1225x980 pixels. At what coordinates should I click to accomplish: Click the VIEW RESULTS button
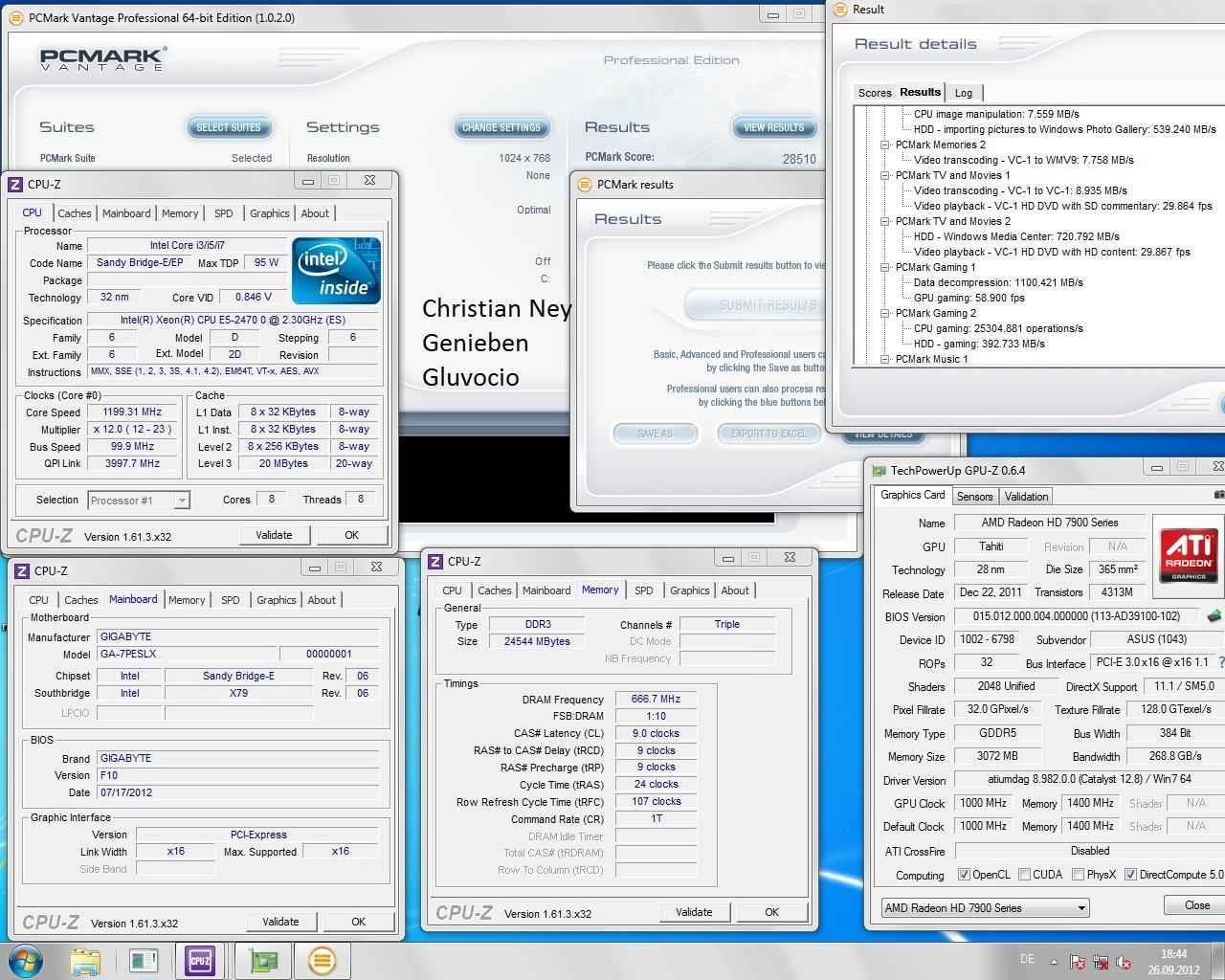point(774,127)
